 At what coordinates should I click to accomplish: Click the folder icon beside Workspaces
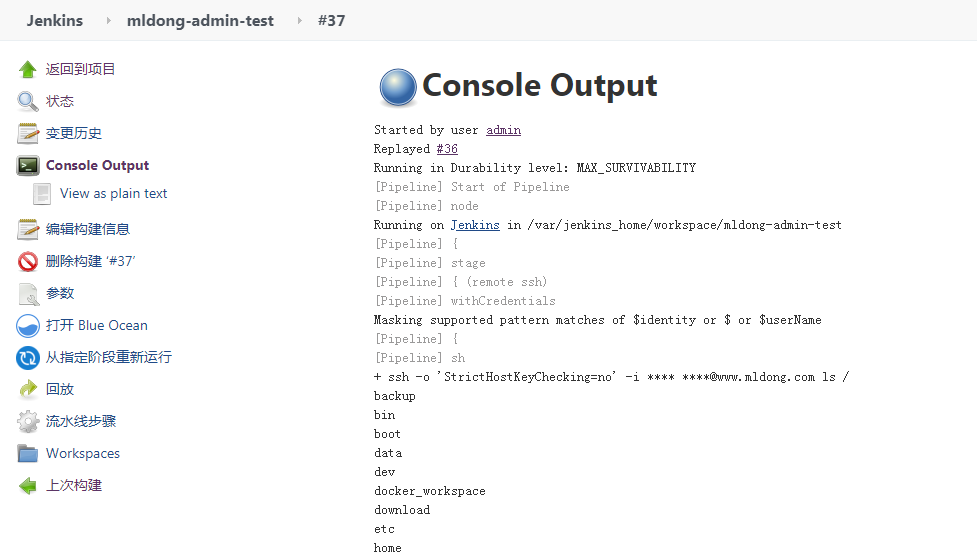click(28, 453)
